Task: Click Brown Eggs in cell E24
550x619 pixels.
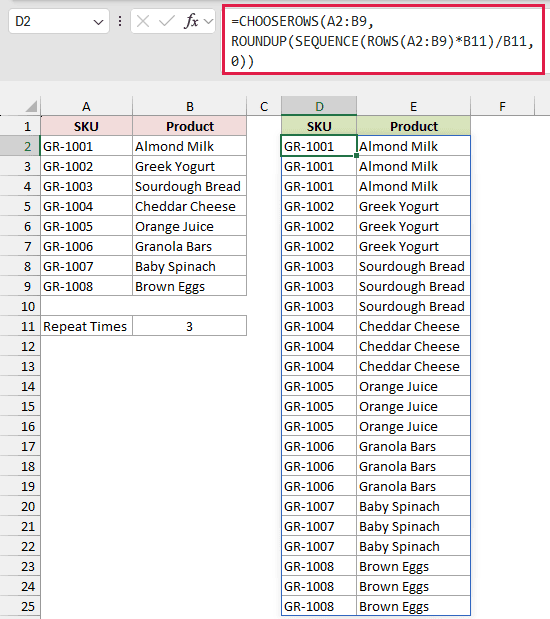Action: [x=413, y=587]
